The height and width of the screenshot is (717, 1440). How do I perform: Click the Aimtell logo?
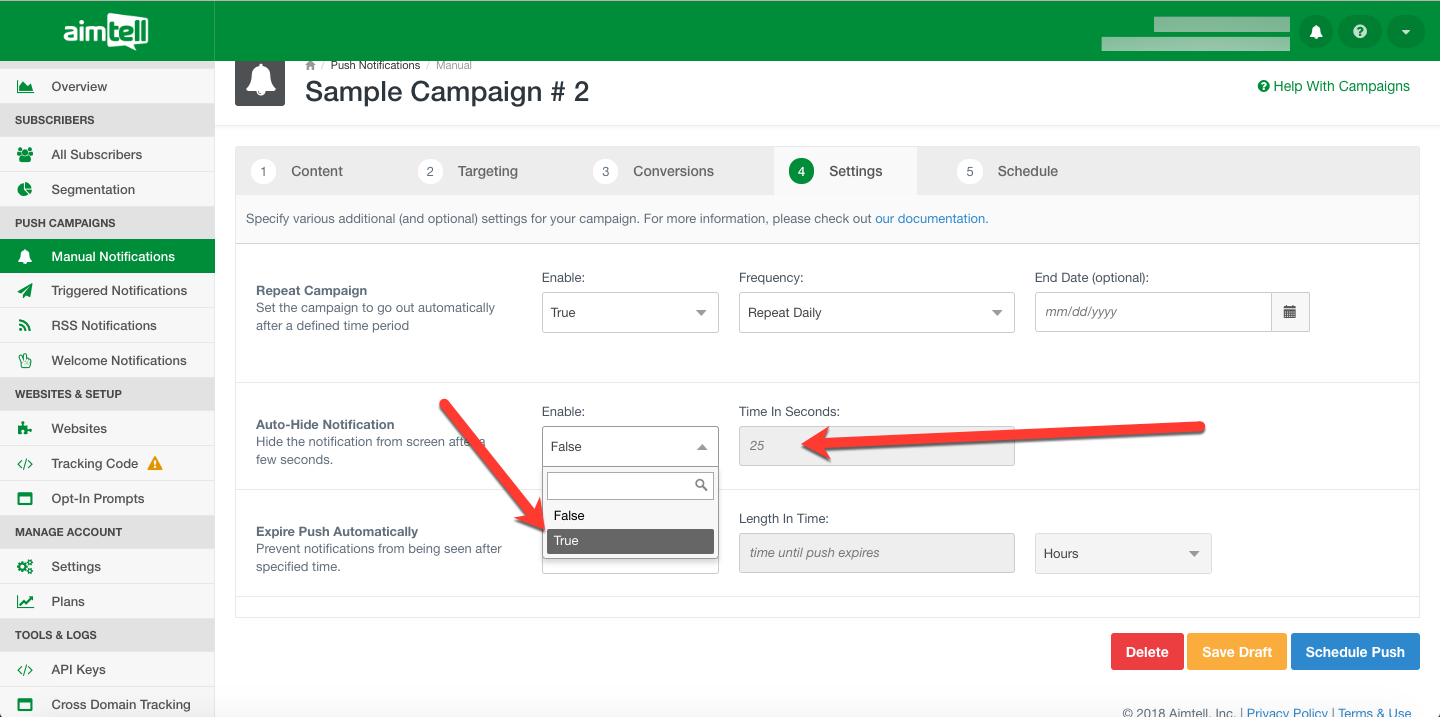pos(106,32)
